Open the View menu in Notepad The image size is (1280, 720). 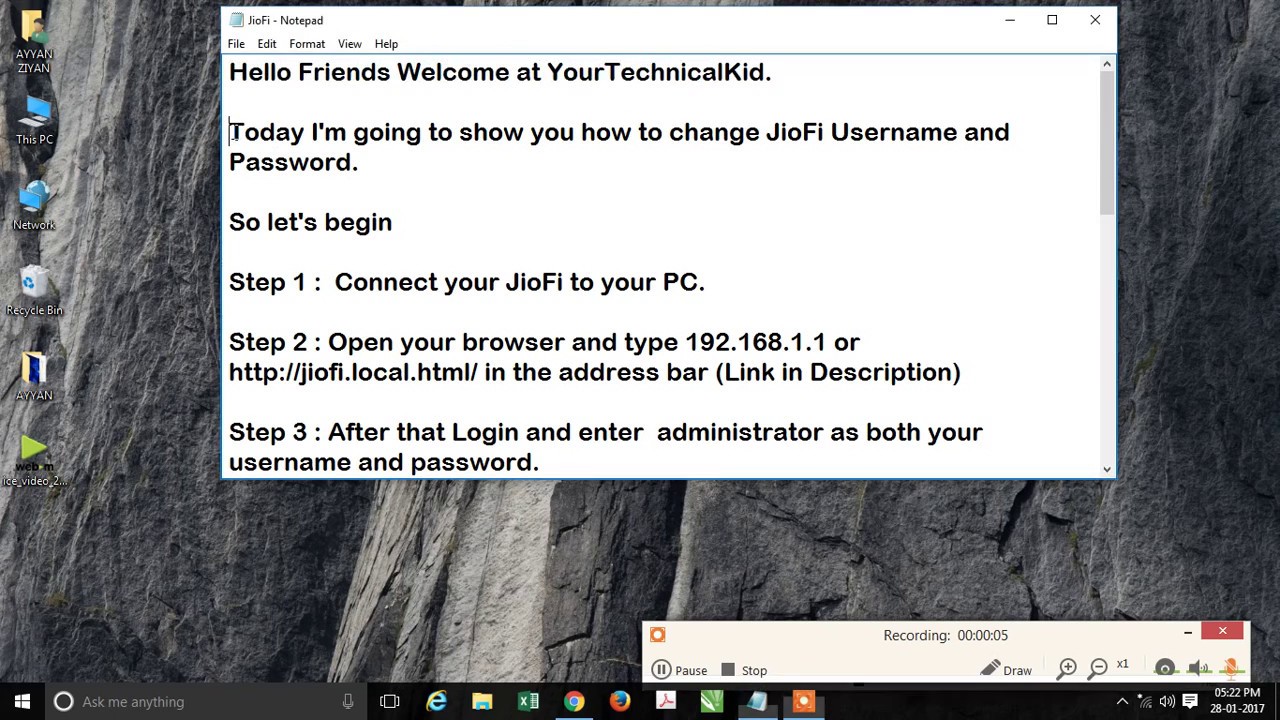(349, 44)
